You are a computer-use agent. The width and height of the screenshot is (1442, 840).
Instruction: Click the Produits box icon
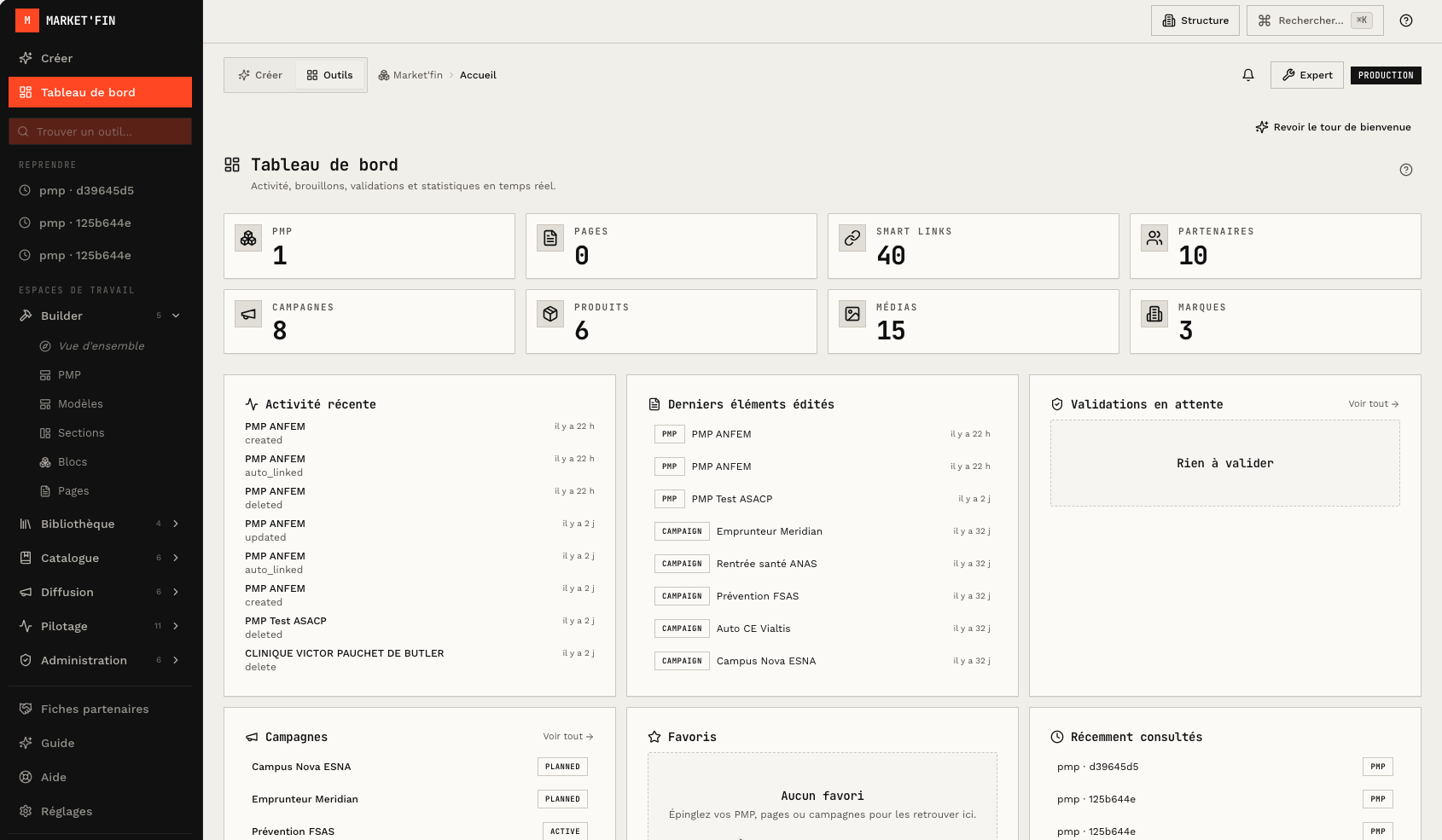pos(550,314)
